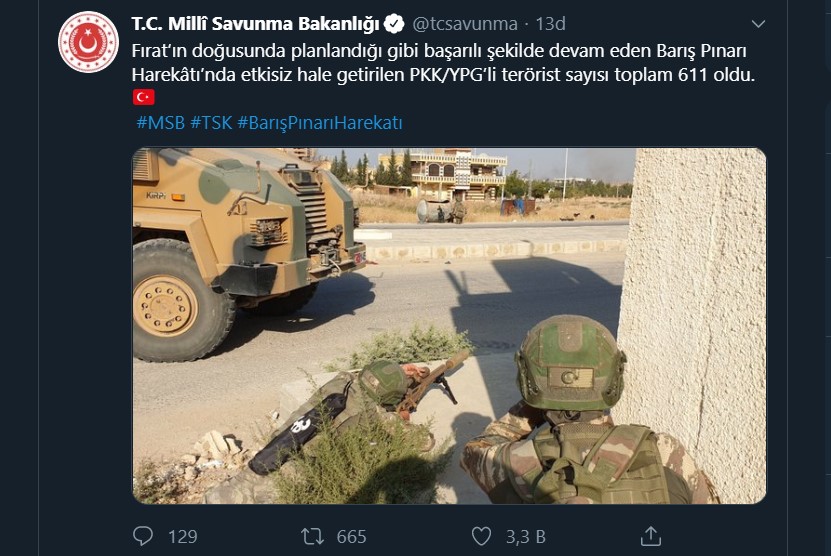Like the tweet with the heart icon
This screenshot has height=556, width=831.
click(x=481, y=536)
